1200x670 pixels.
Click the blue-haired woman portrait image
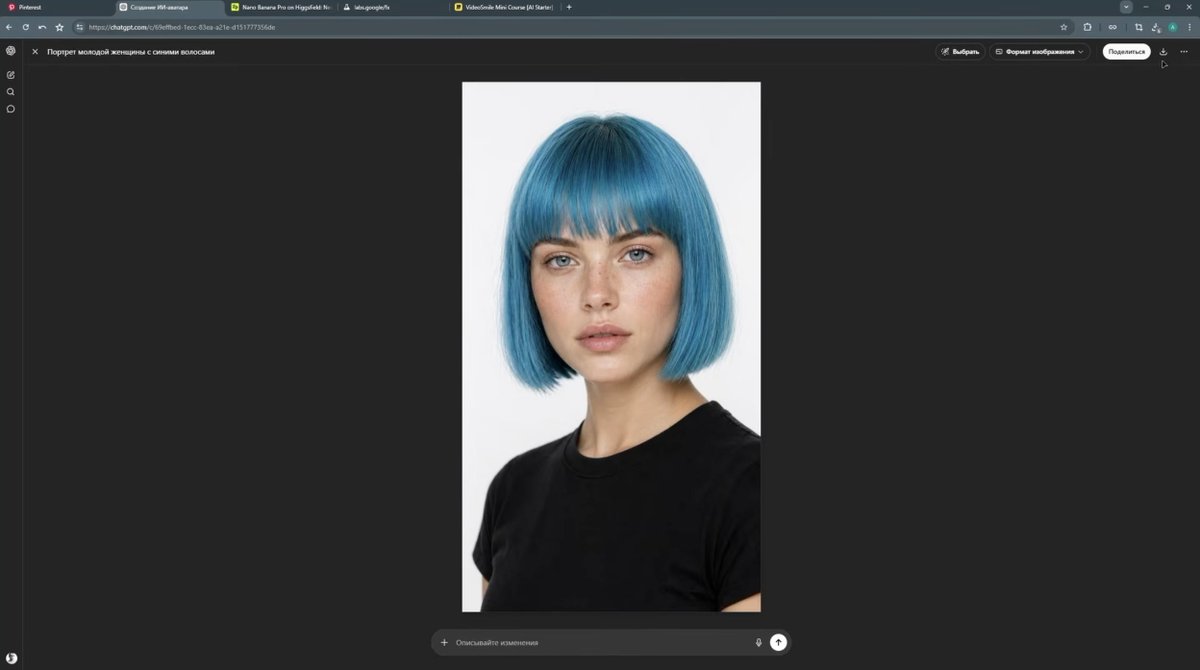pos(611,346)
